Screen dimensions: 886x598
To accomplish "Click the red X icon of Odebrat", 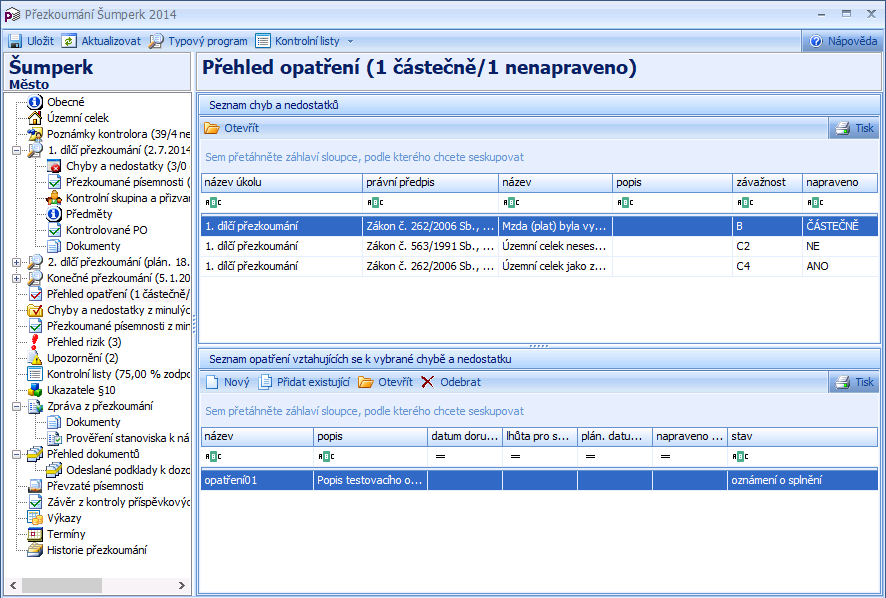I will tap(427, 382).
